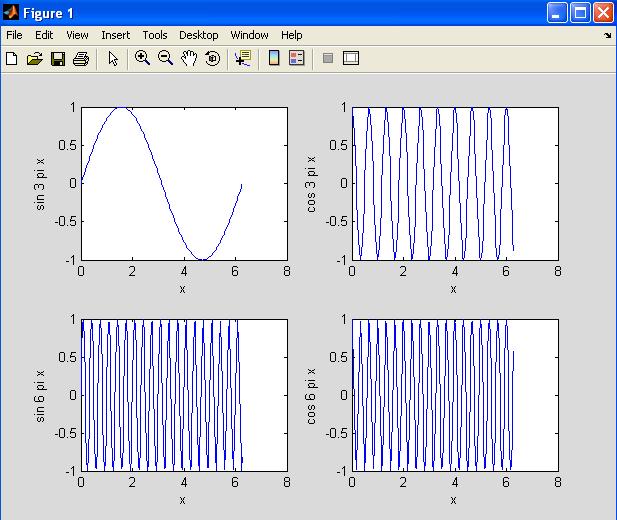This screenshot has width=617, height=520.
Task: Select the 'cos 6 pi x' y-axis label
Action: 311,396
